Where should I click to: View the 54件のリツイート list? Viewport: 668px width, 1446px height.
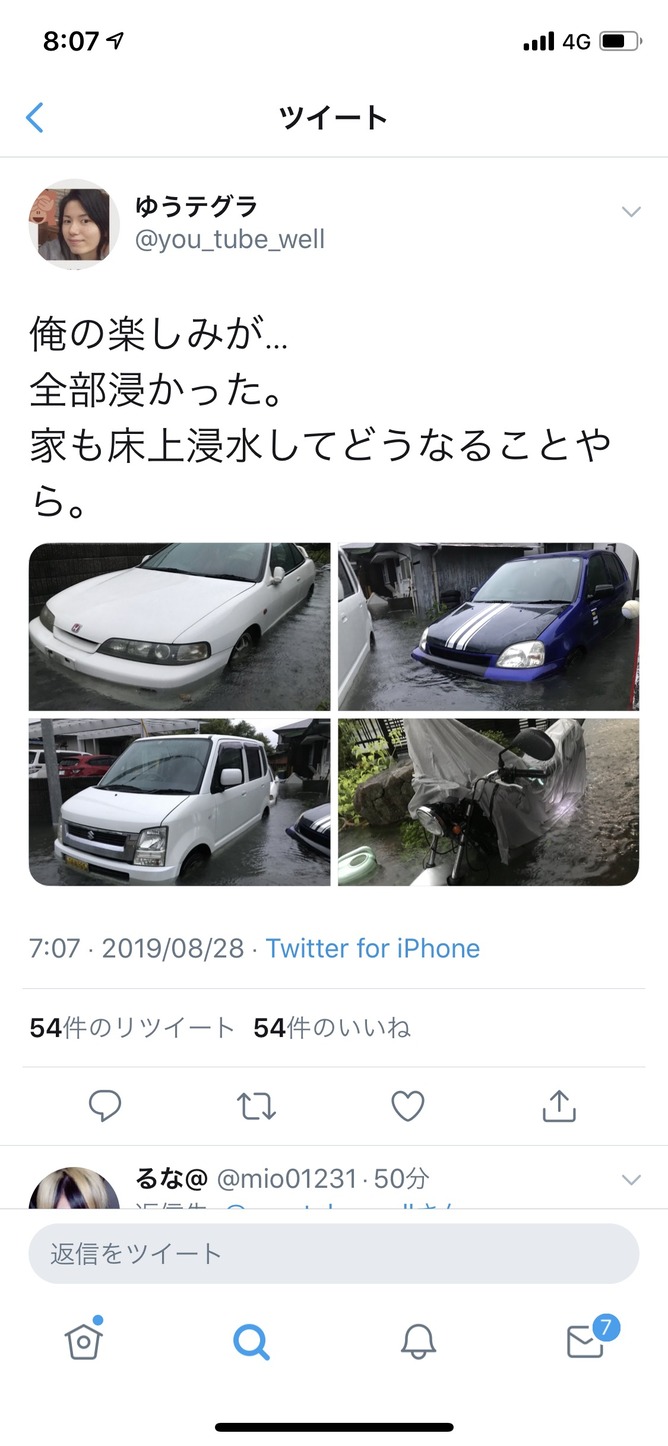point(132,1028)
